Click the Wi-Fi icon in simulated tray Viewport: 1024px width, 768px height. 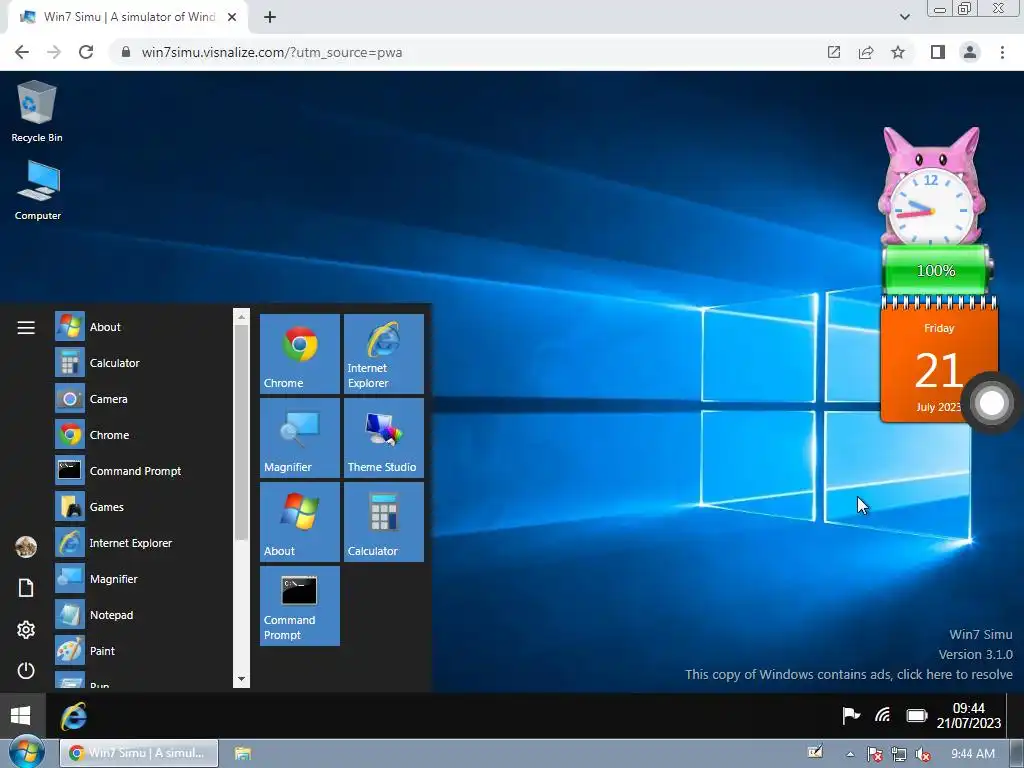(883, 716)
